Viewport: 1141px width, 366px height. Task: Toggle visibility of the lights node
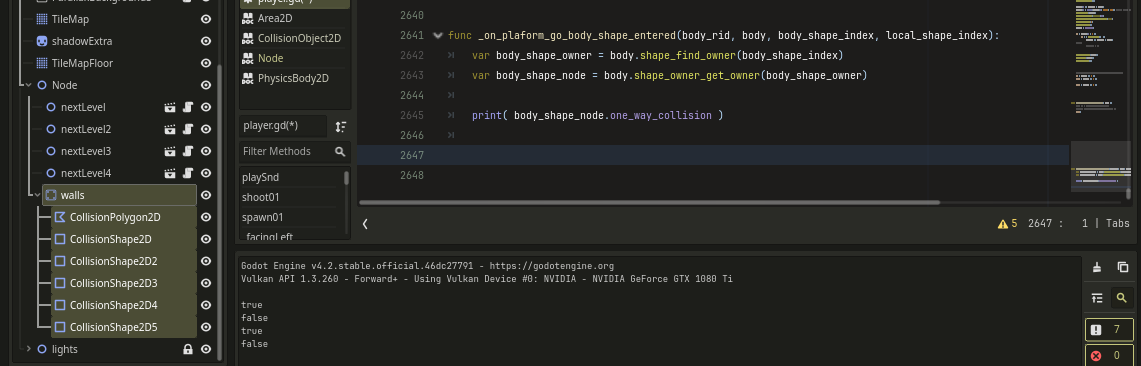[x=206, y=349]
